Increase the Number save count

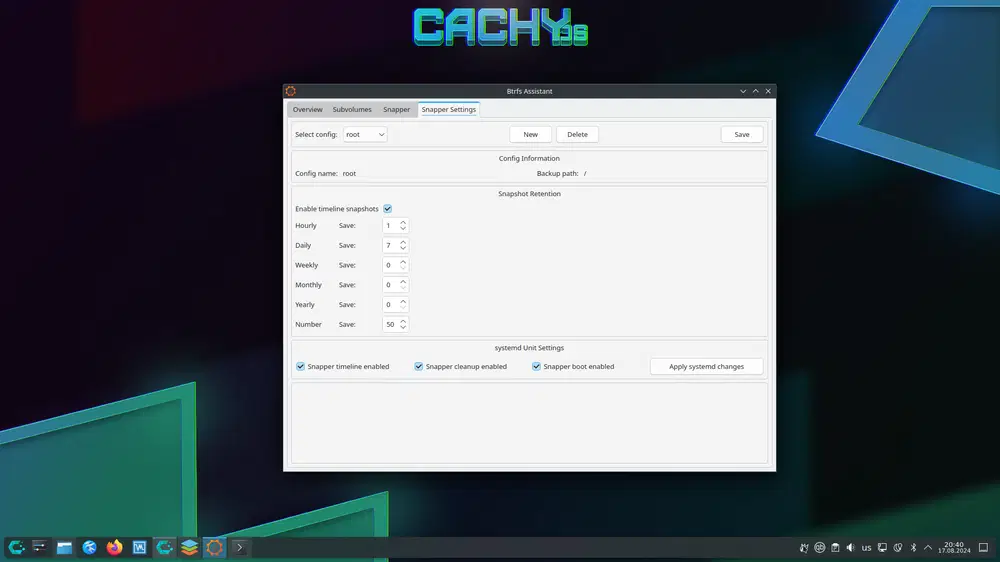[403, 322]
